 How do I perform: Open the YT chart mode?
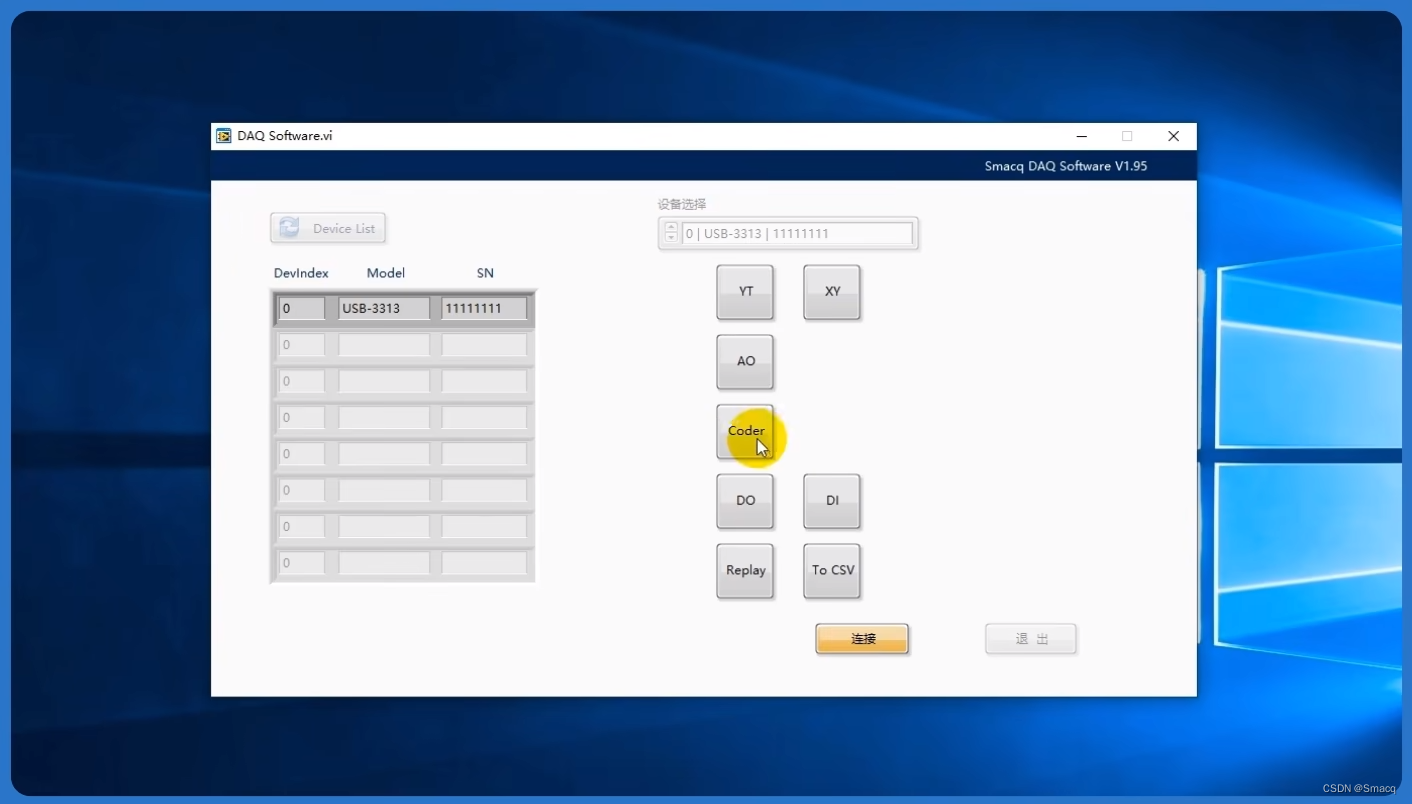[745, 292]
